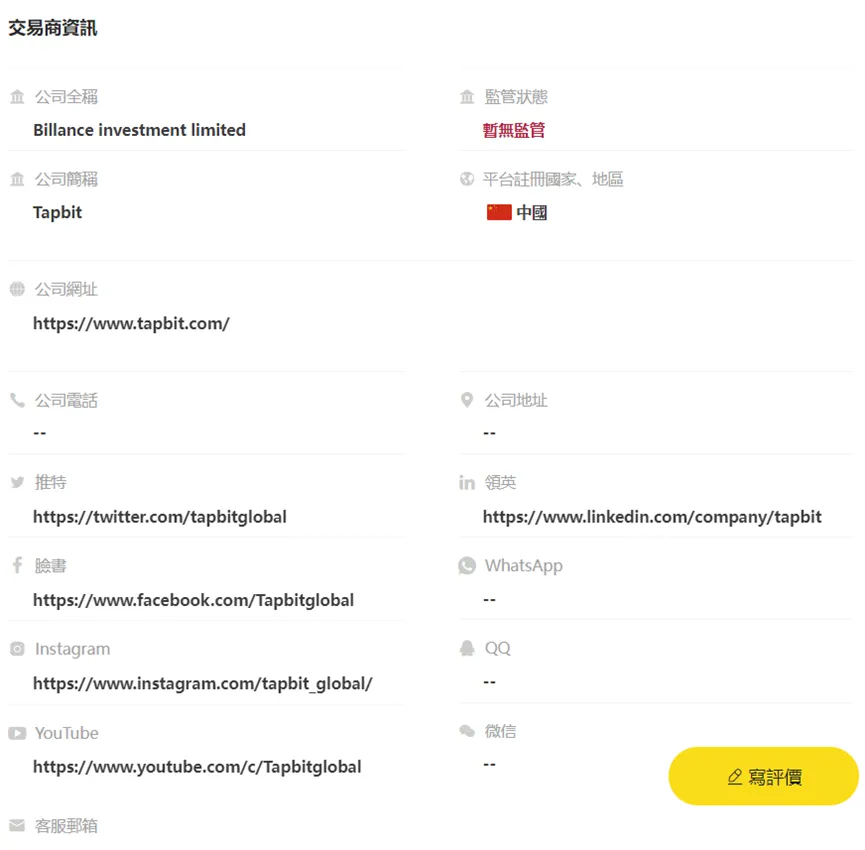Click the WeChat bubbles icon beside 微信
Screen dimensions: 865x850
(x=467, y=731)
